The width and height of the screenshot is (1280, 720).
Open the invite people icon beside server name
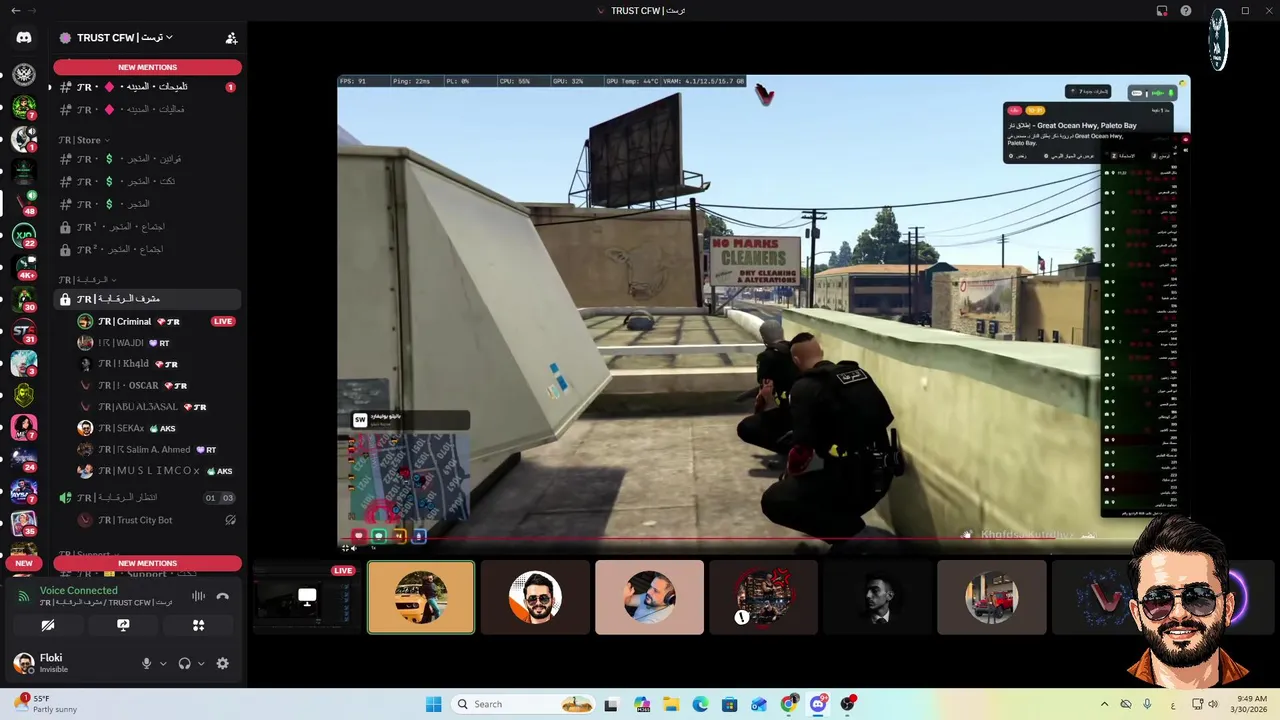point(231,38)
